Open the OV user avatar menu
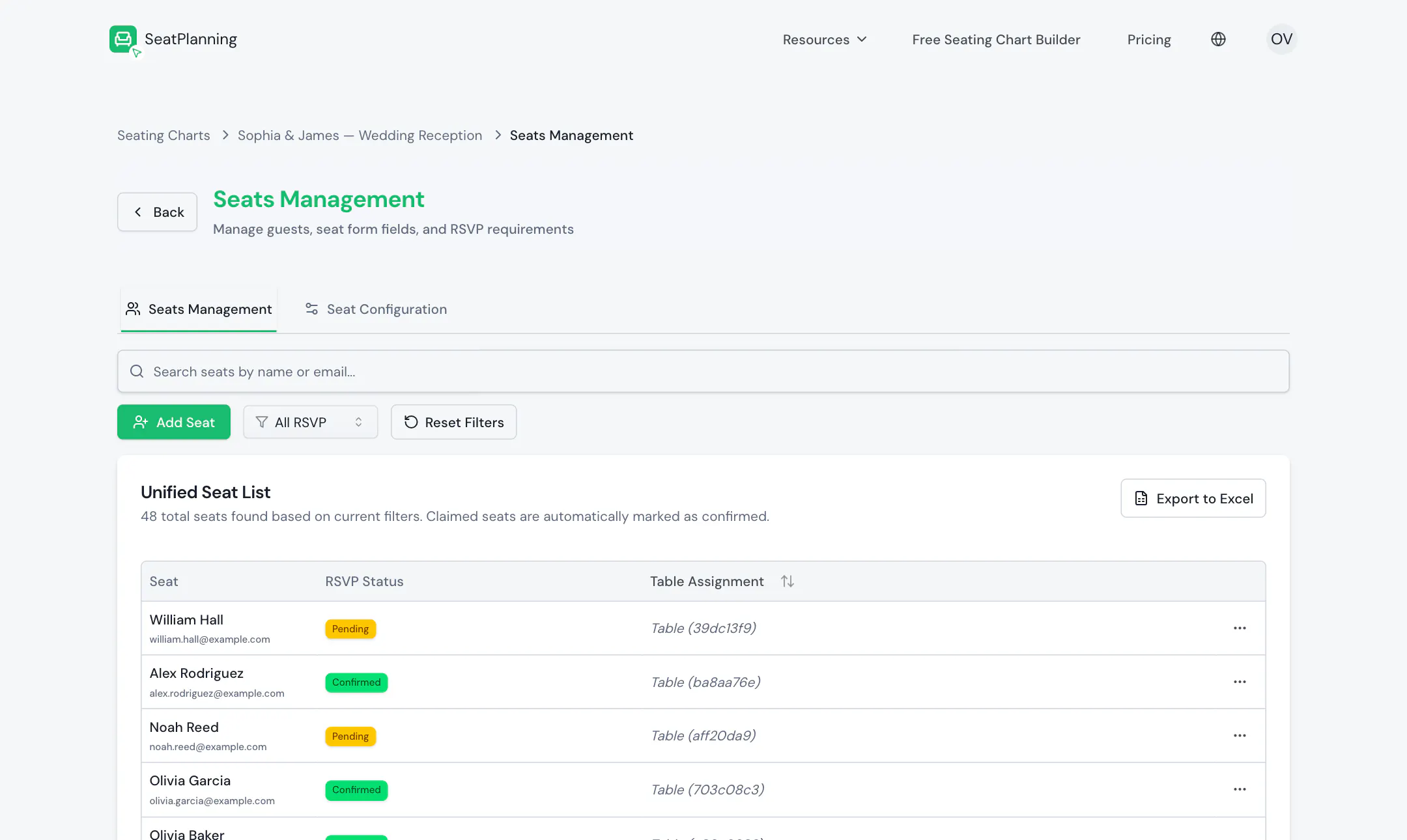Screen dimensions: 1407x840 (x=1281, y=39)
